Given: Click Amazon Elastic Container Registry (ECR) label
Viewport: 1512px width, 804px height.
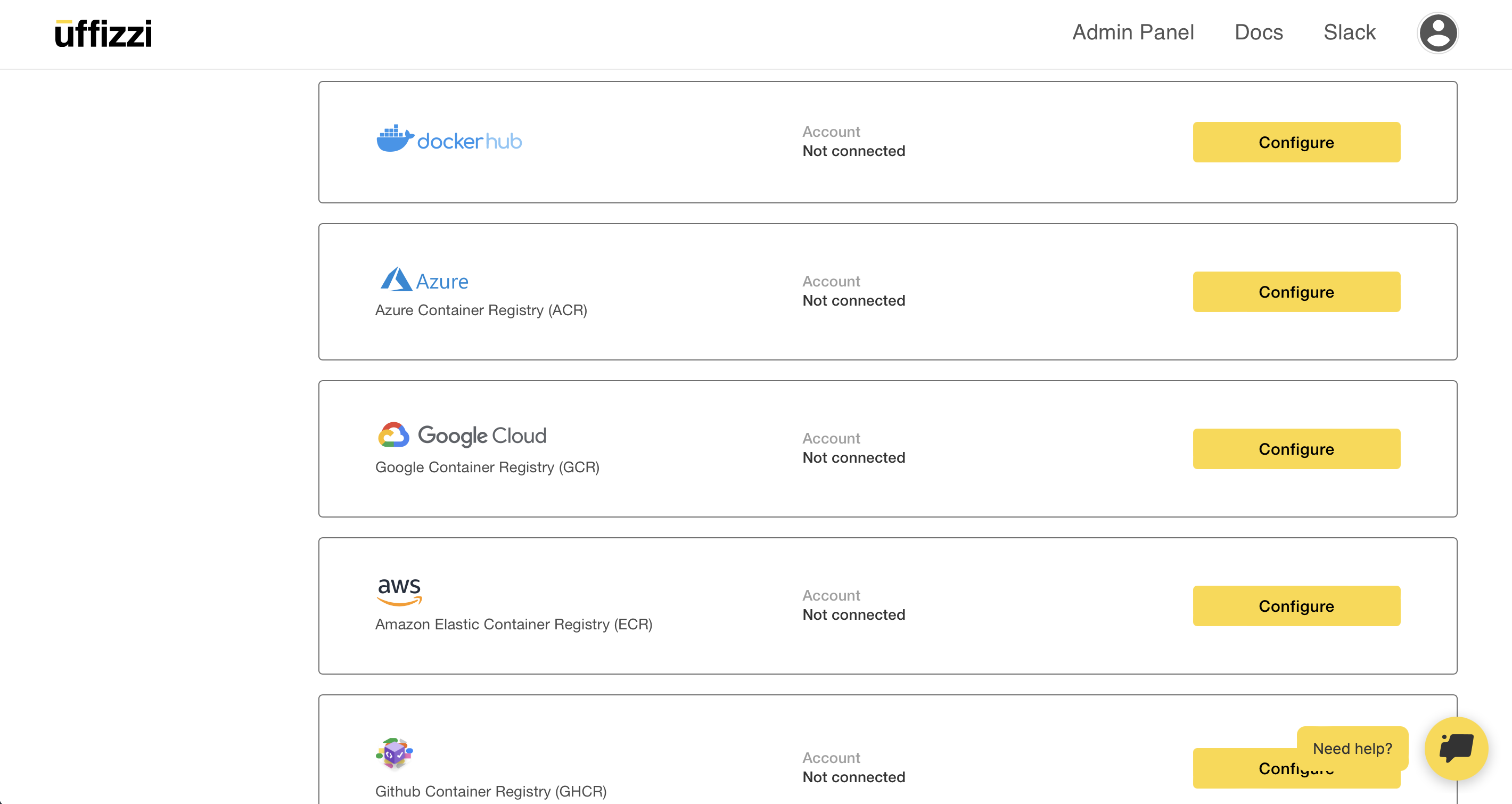Looking at the screenshot, I should (x=514, y=624).
